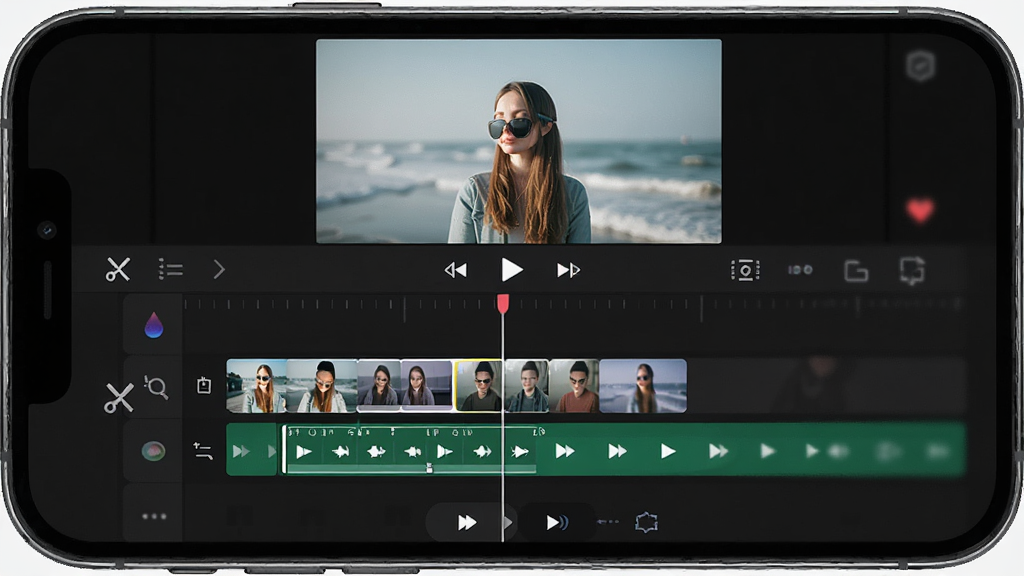The height and width of the screenshot is (576, 1024).
Task: Click the red playhead marker on the ruler
Action: (x=503, y=304)
